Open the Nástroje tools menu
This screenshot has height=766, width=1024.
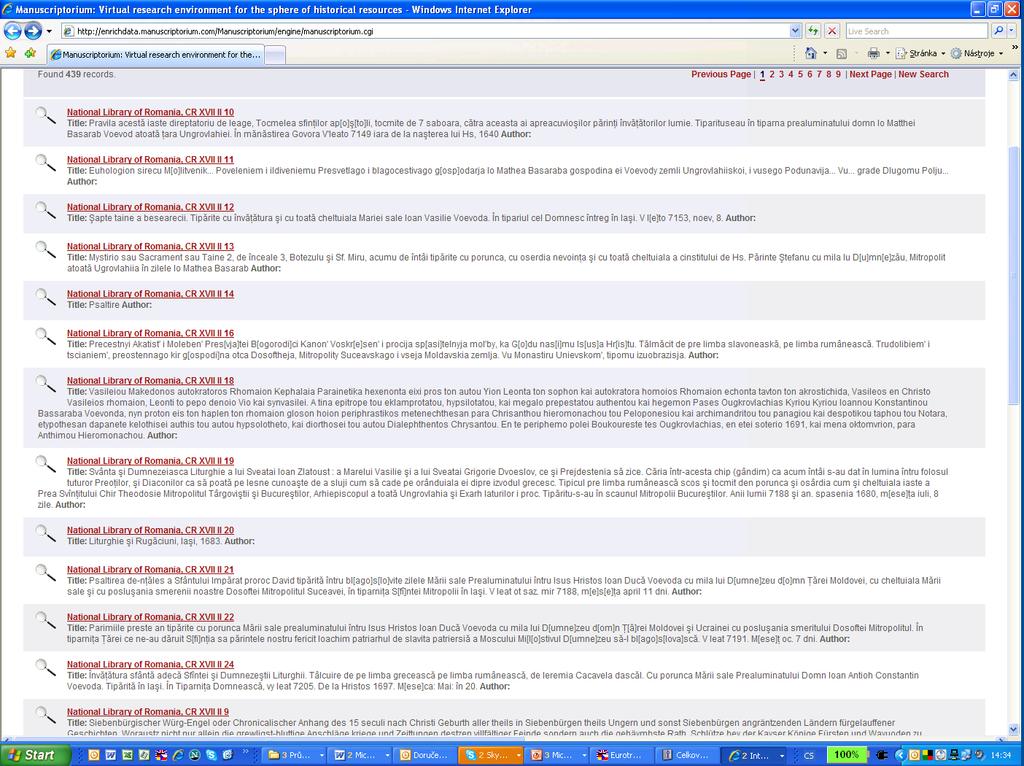coord(977,54)
